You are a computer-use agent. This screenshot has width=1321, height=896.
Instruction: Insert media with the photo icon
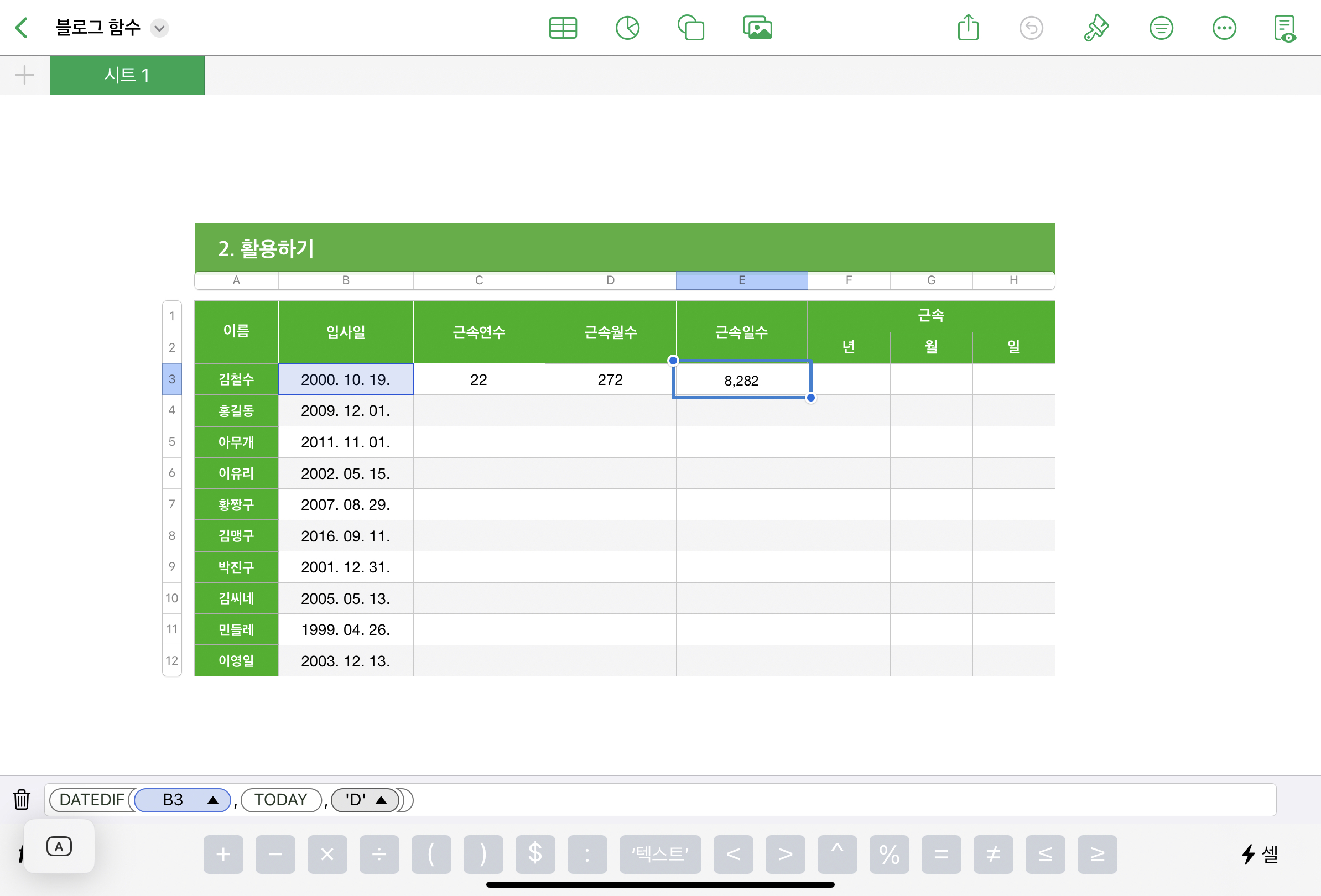[757, 28]
